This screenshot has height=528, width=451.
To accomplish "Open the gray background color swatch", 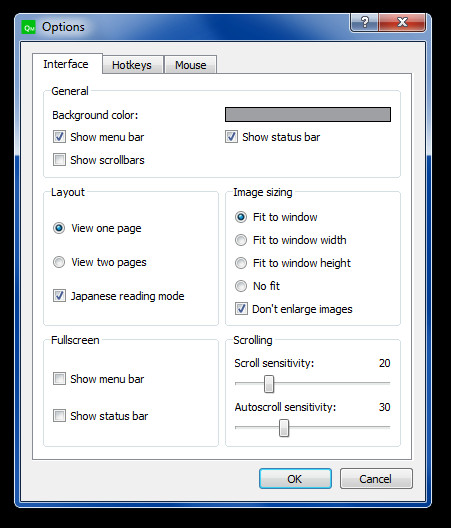I will click(x=308, y=114).
